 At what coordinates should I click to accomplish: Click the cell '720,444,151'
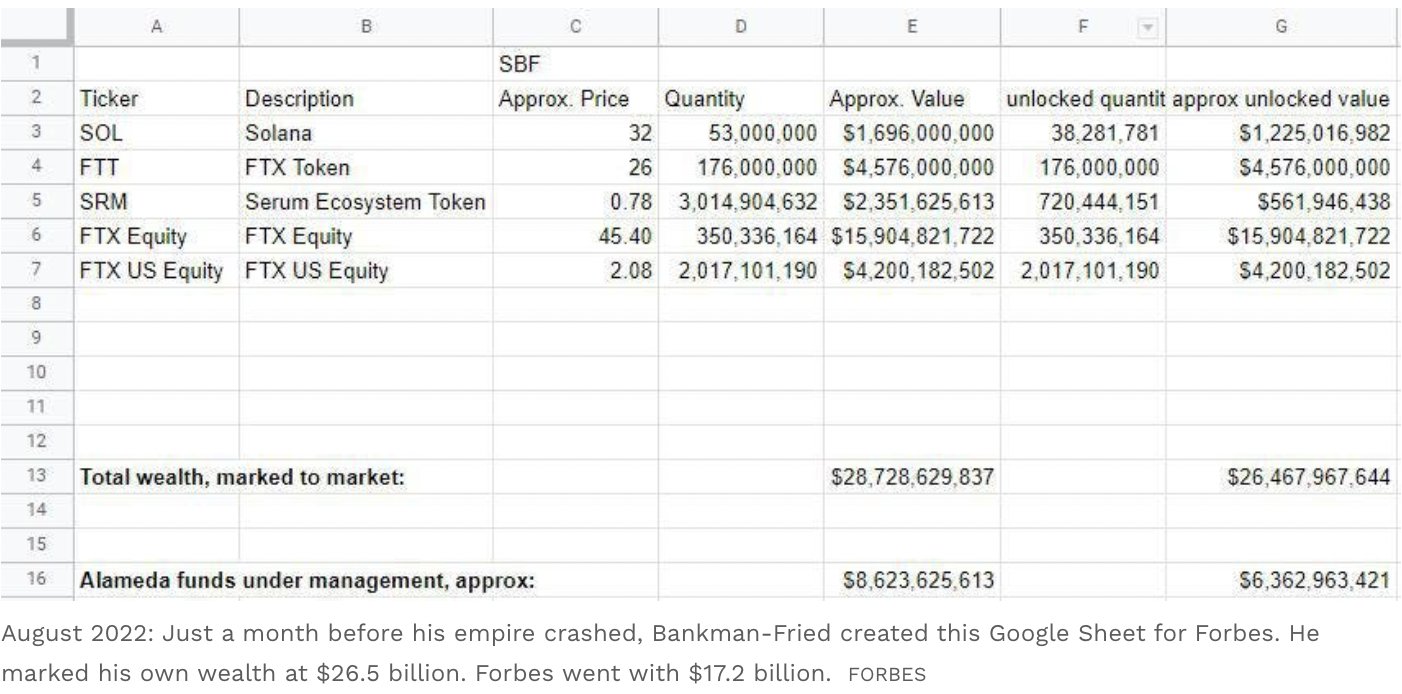pos(1083,202)
